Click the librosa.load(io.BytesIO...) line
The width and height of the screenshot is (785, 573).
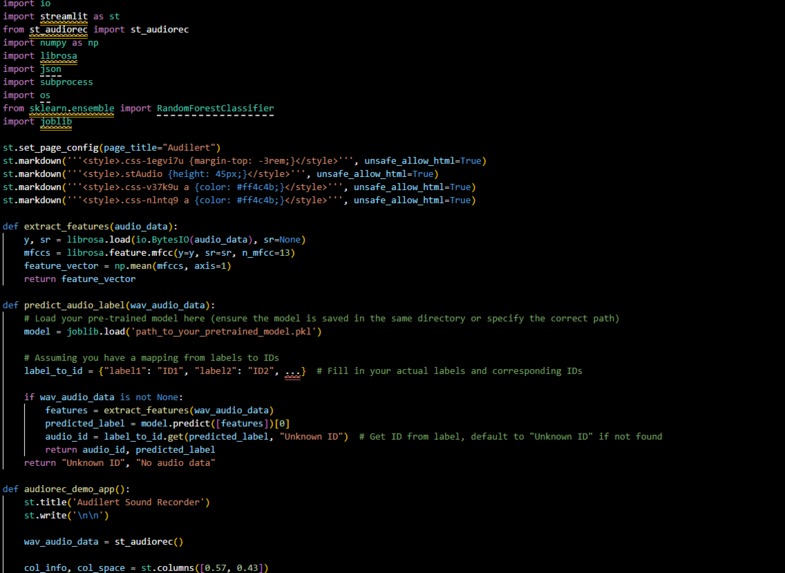[165, 239]
